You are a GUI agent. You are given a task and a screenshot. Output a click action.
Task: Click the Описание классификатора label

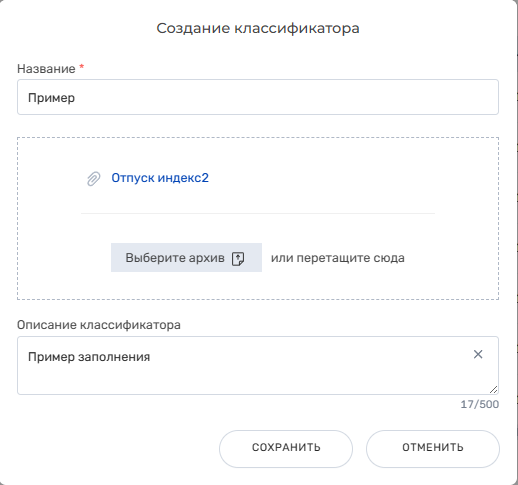click(x=99, y=325)
